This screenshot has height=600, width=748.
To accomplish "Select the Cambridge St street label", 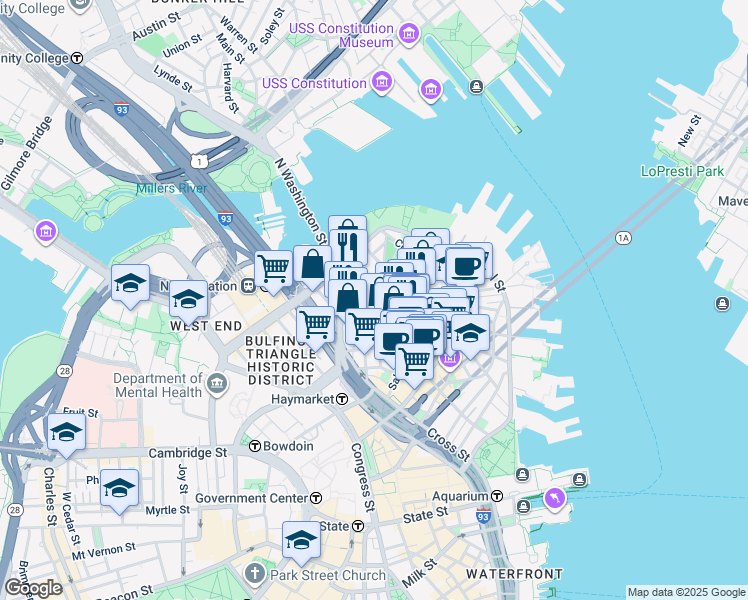I will pyautogui.click(x=187, y=453).
